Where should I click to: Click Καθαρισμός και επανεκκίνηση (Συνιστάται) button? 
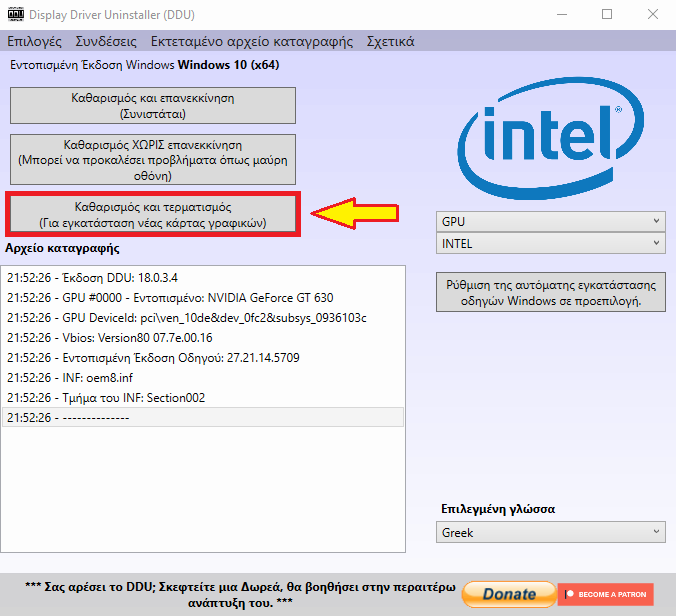point(153,106)
